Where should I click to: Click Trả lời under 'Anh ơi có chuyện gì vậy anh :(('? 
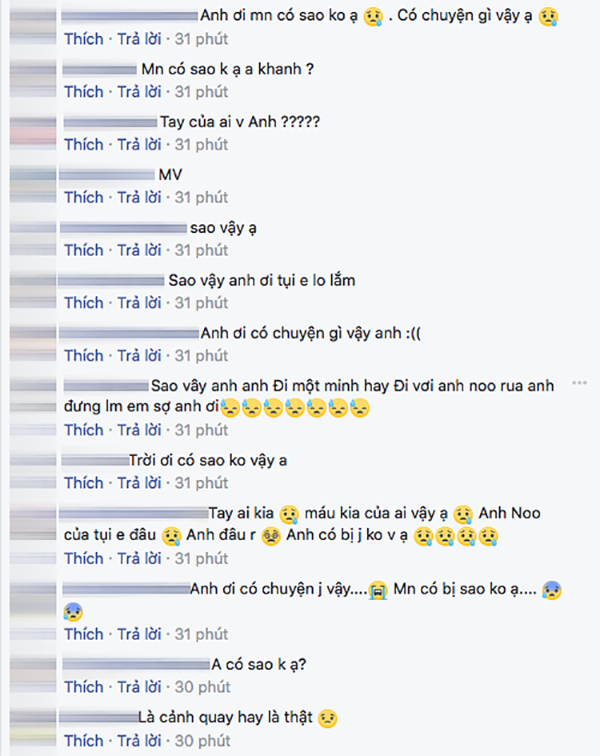139,355
